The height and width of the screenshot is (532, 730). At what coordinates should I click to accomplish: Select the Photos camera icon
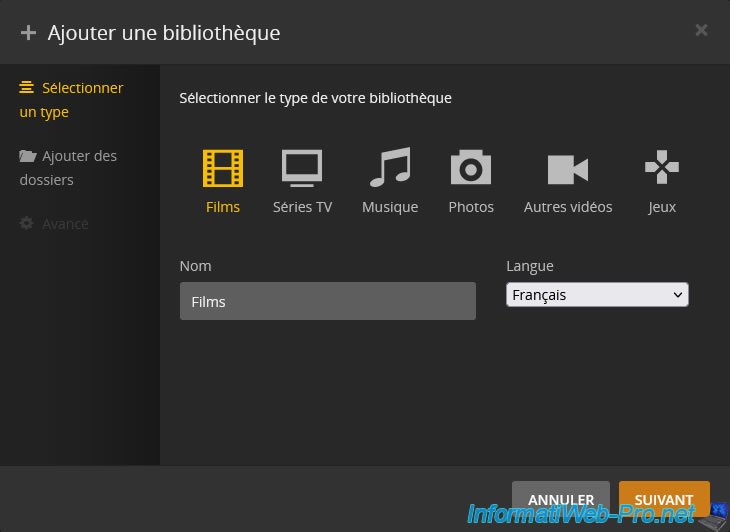point(471,168)
